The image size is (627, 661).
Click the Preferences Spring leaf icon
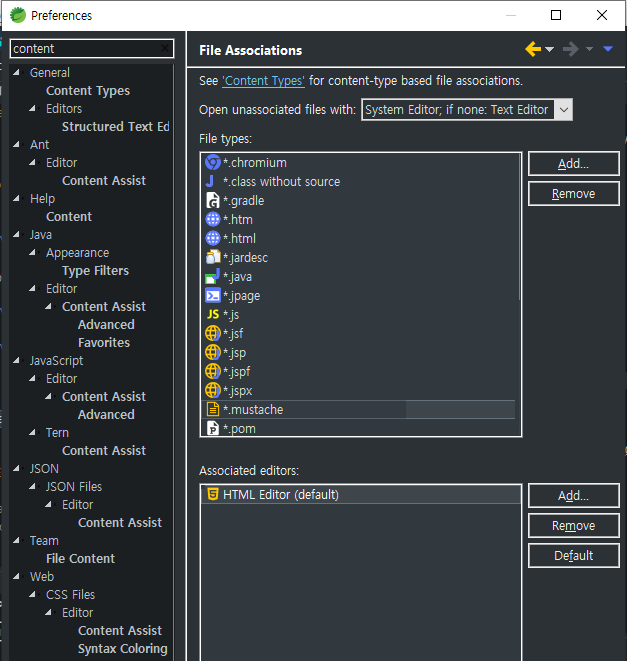coord(18,15)
